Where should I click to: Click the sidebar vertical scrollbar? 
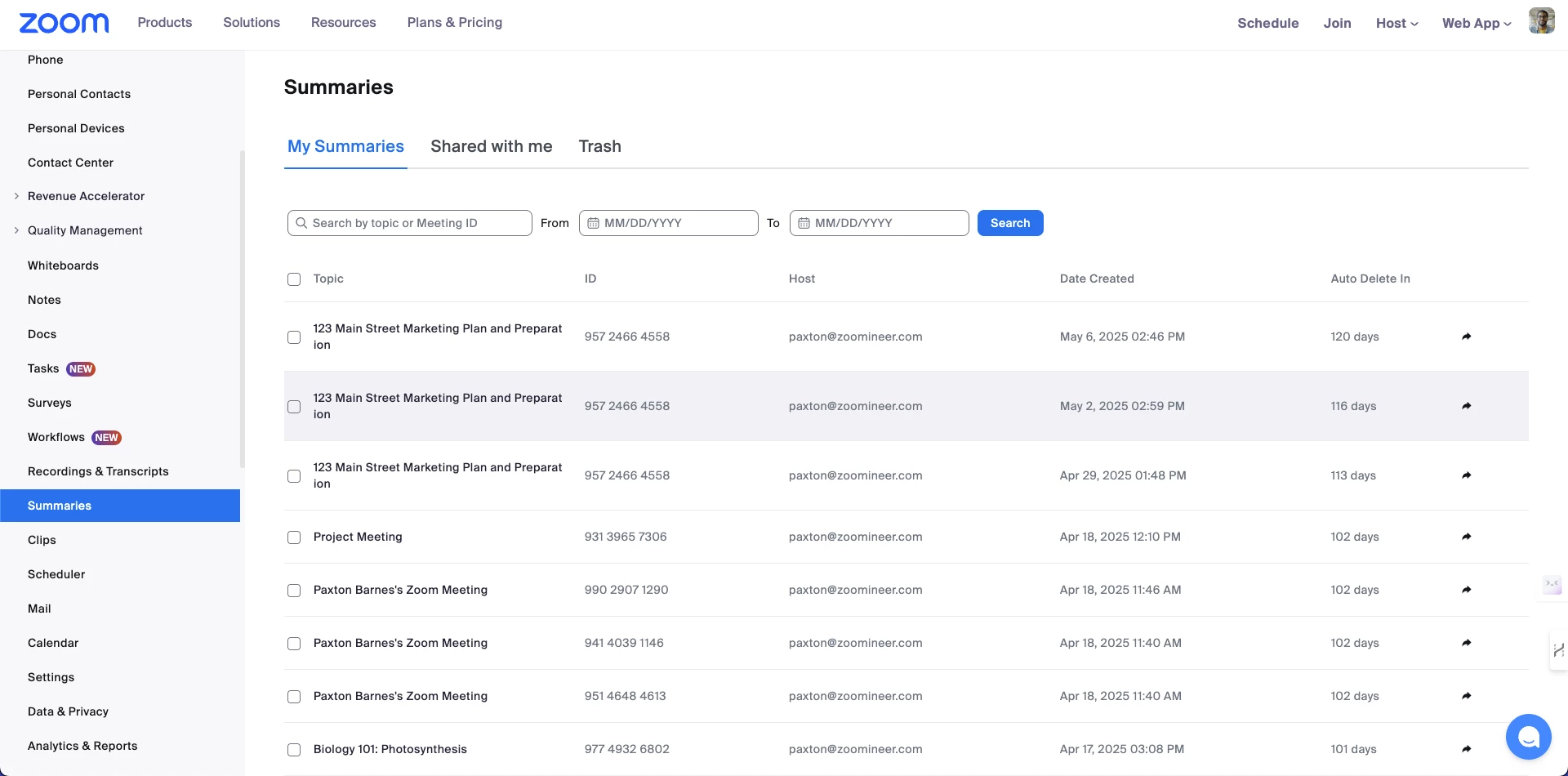pyautogui.click(x=242, y=309)
